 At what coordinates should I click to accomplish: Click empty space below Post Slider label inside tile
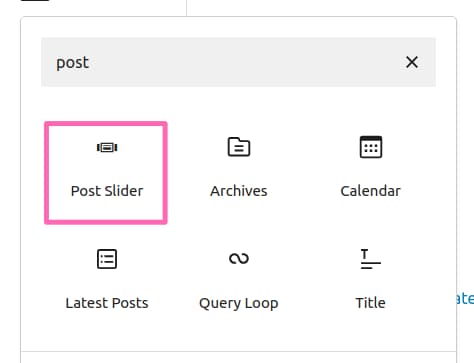106,209
